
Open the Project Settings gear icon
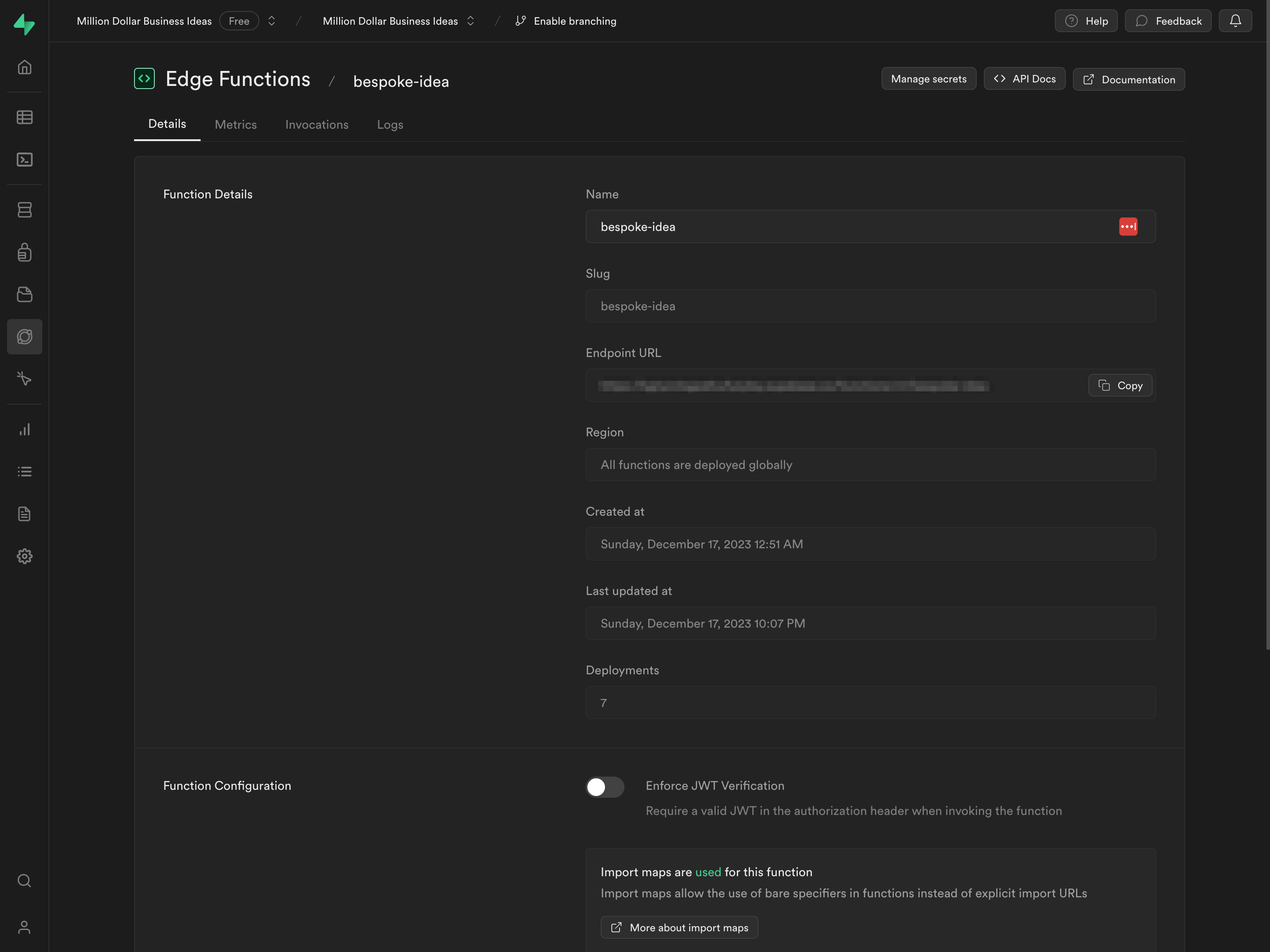pos(24,556)
